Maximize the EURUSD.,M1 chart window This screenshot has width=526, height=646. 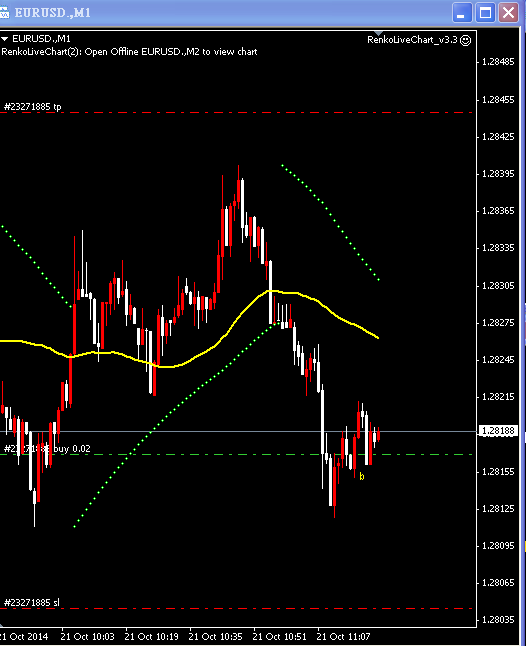click(x=485, y=13)
